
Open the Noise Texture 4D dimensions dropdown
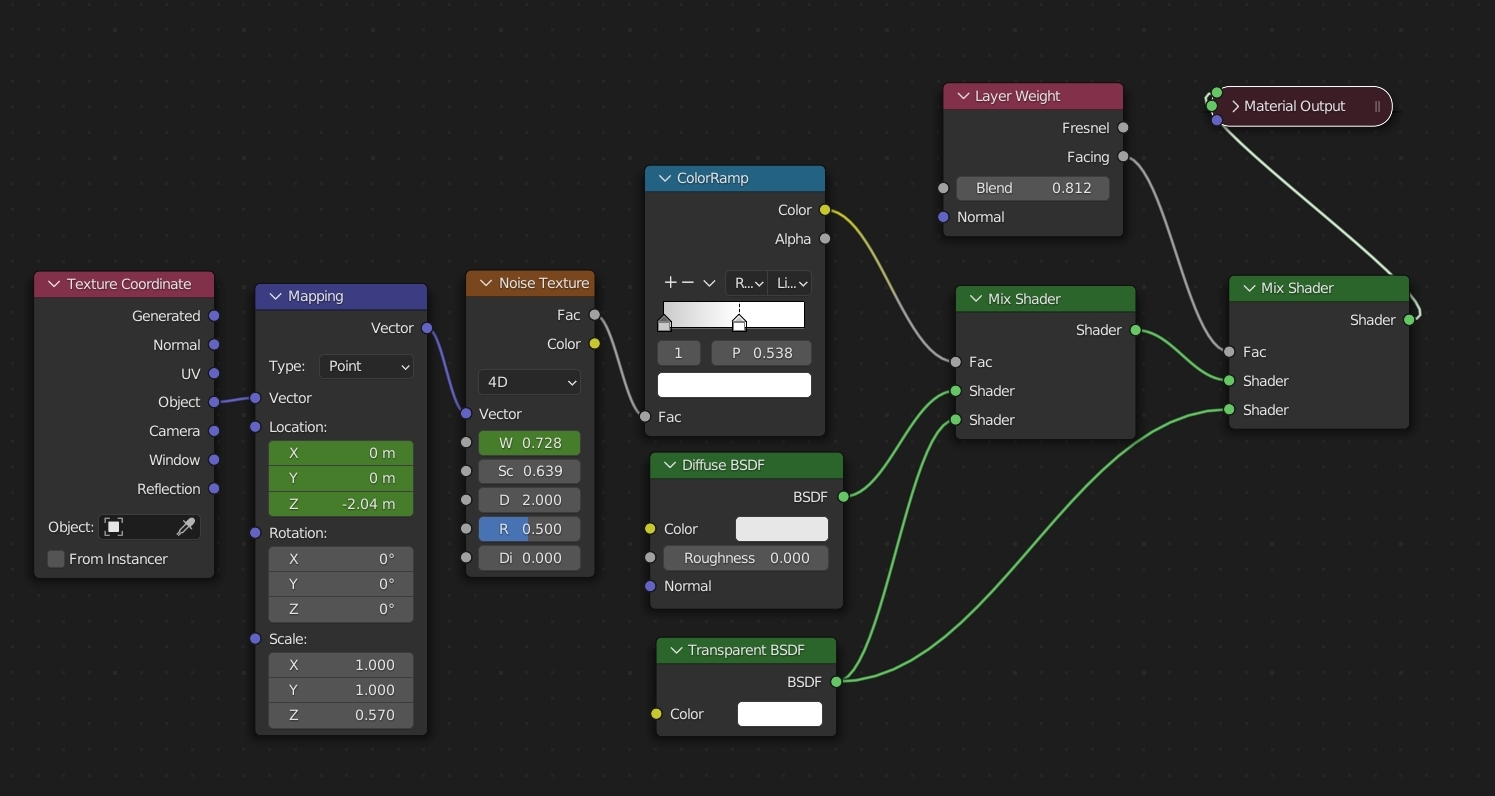tap(529, 382)
